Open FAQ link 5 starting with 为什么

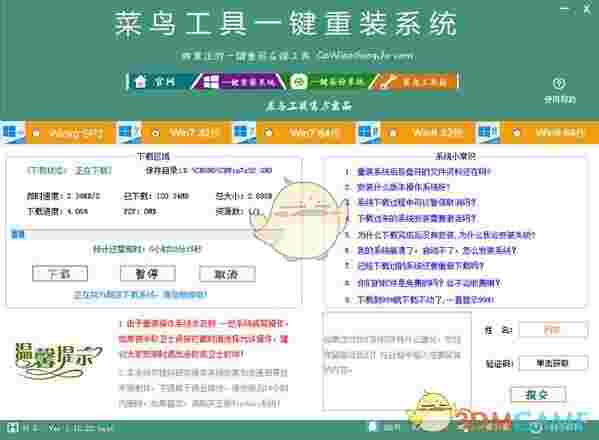point(446,235)
